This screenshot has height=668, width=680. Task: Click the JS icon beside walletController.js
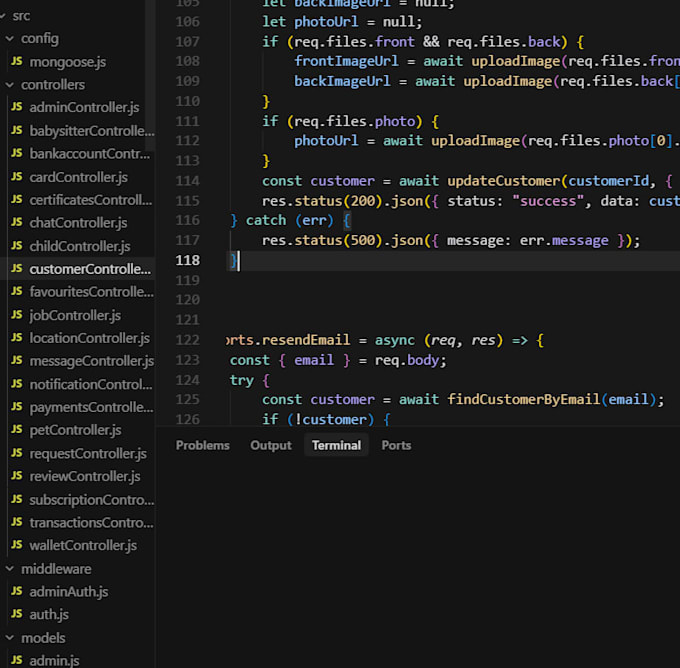tap(17, 545)
